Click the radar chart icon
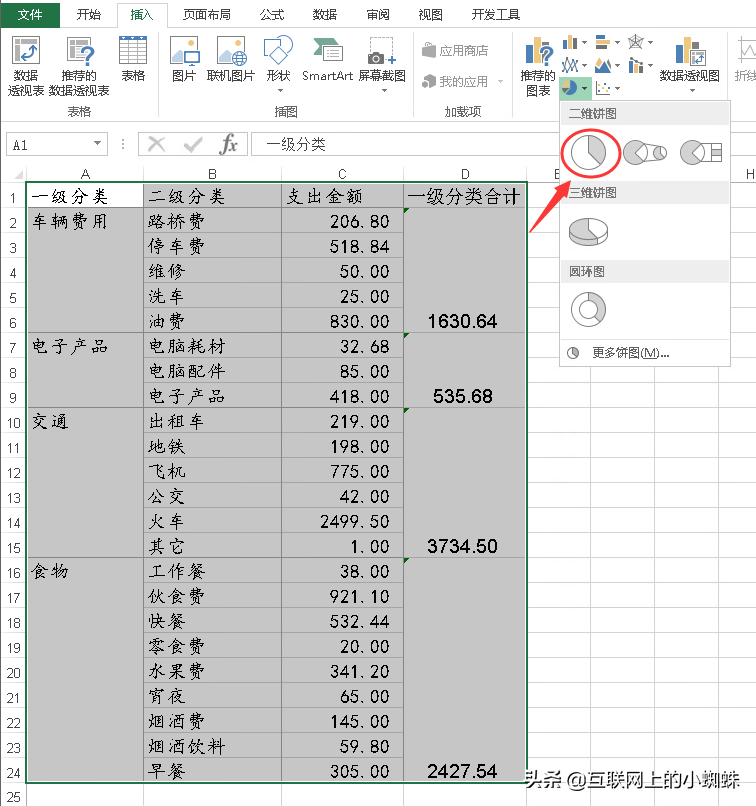Viewport: 756px width, 806px height. coord(636,42)
